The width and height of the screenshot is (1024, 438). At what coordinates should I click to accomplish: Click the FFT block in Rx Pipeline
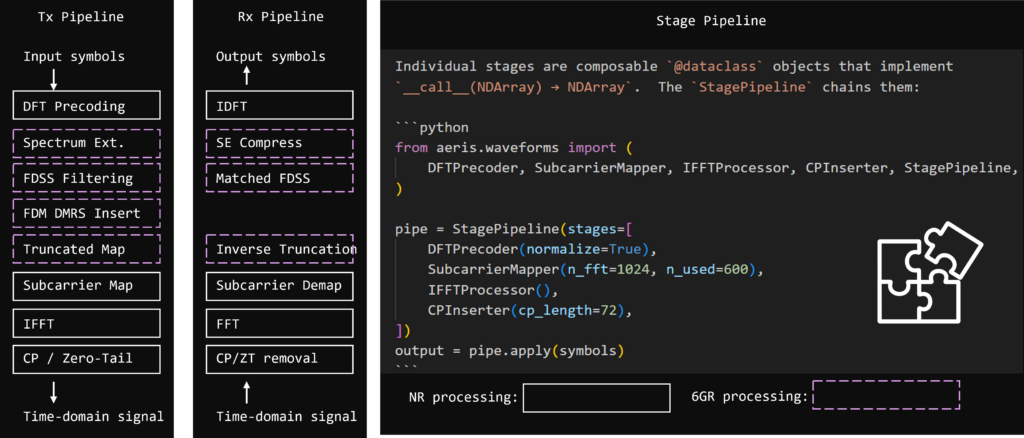coord(280,322)
